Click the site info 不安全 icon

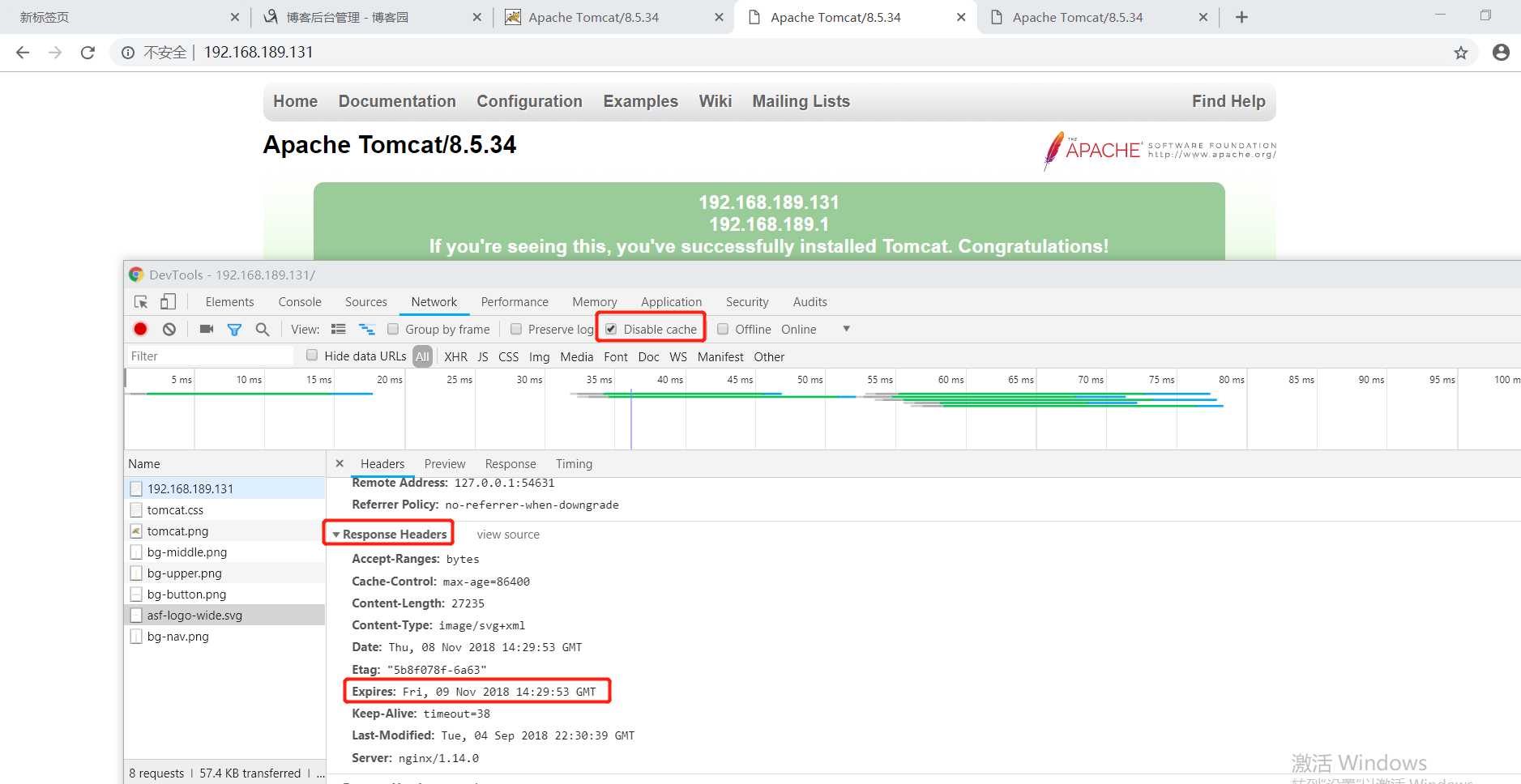click(x=128, y=53)
